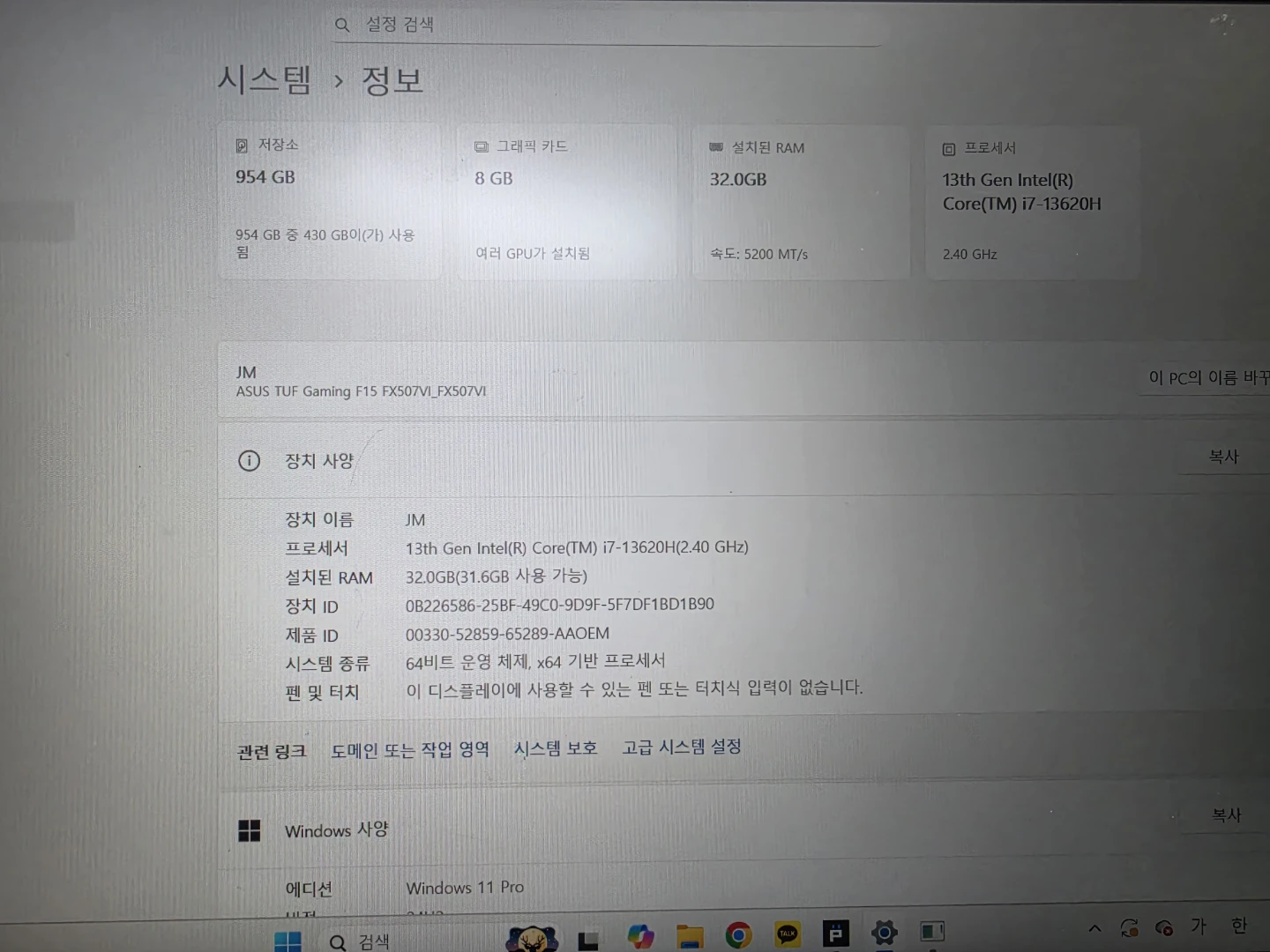Open File Explorer from the taskbar

(x=690, y=935)
